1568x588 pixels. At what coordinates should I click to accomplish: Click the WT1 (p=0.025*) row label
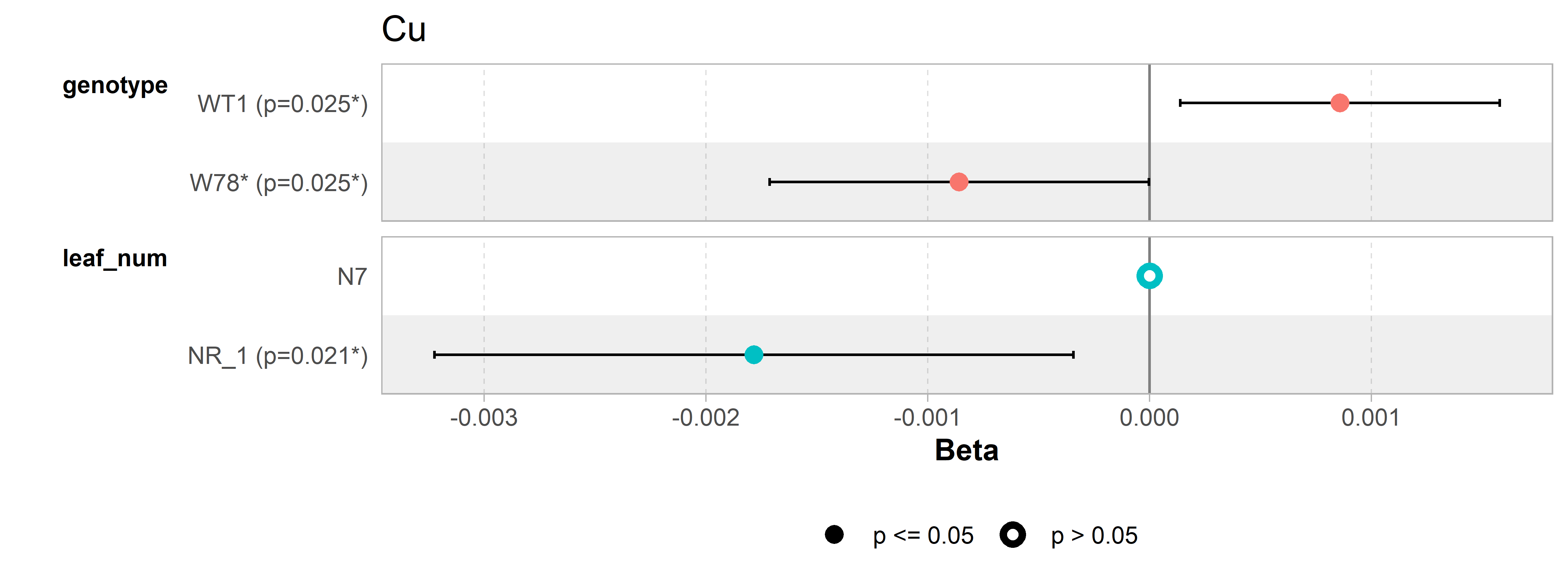click(x=283, y=104)
